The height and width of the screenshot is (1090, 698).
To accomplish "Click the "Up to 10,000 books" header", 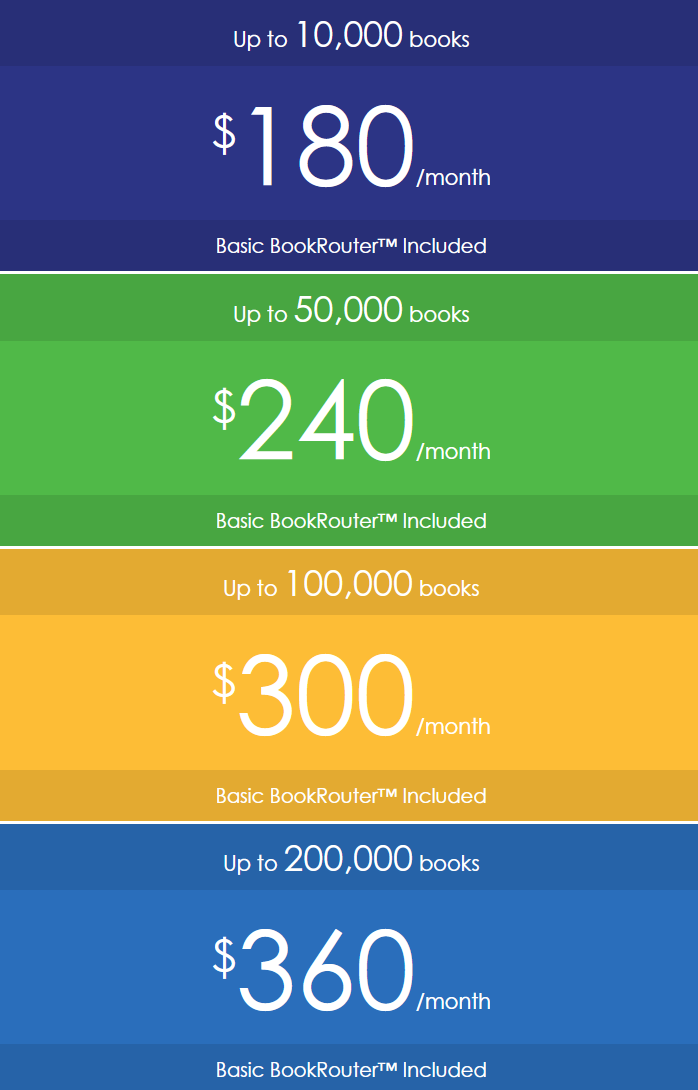I will tap(351, 39).
